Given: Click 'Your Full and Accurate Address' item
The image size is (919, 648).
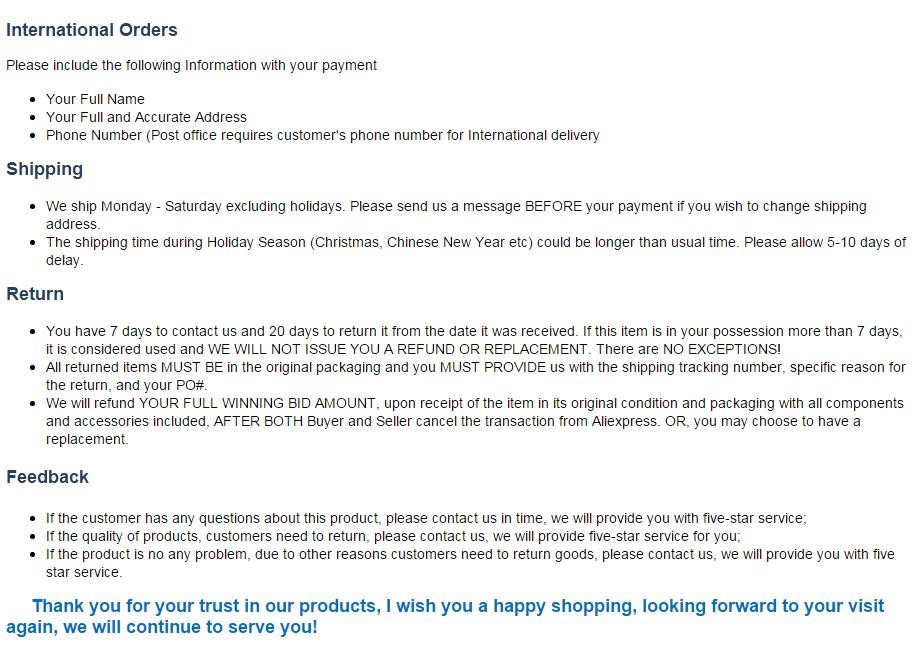Looking at the screenshot, I should pyautogui.click(x=146, y=117).
